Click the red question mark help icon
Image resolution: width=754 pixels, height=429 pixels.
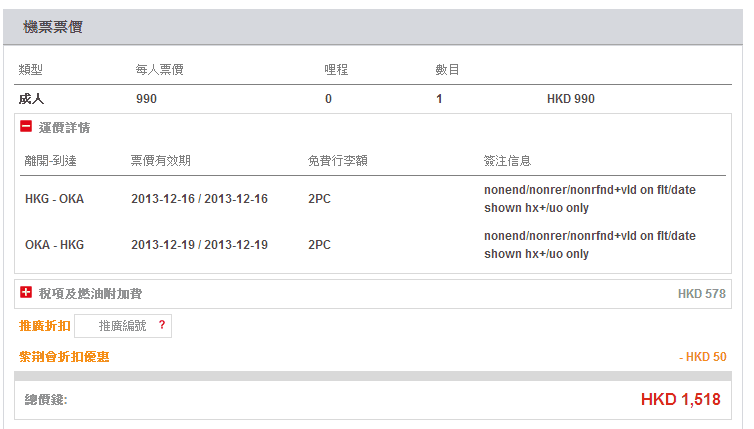coord(161,325)
